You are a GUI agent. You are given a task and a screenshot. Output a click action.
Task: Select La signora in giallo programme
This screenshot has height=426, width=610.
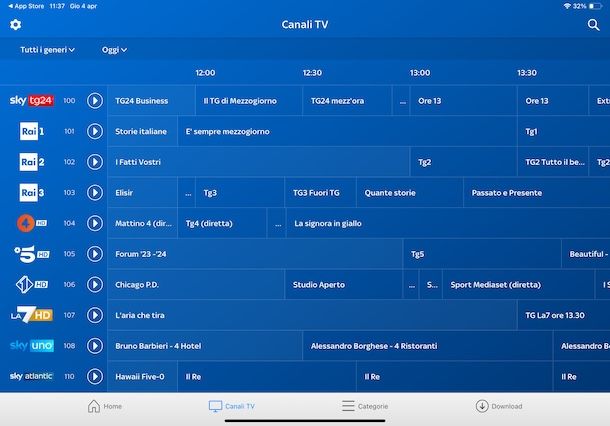point(448,223)
